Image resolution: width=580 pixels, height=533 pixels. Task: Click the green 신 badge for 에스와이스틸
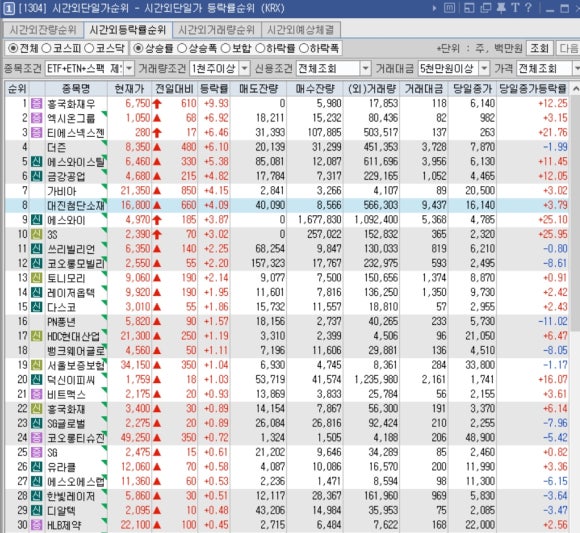coord(36,162)
